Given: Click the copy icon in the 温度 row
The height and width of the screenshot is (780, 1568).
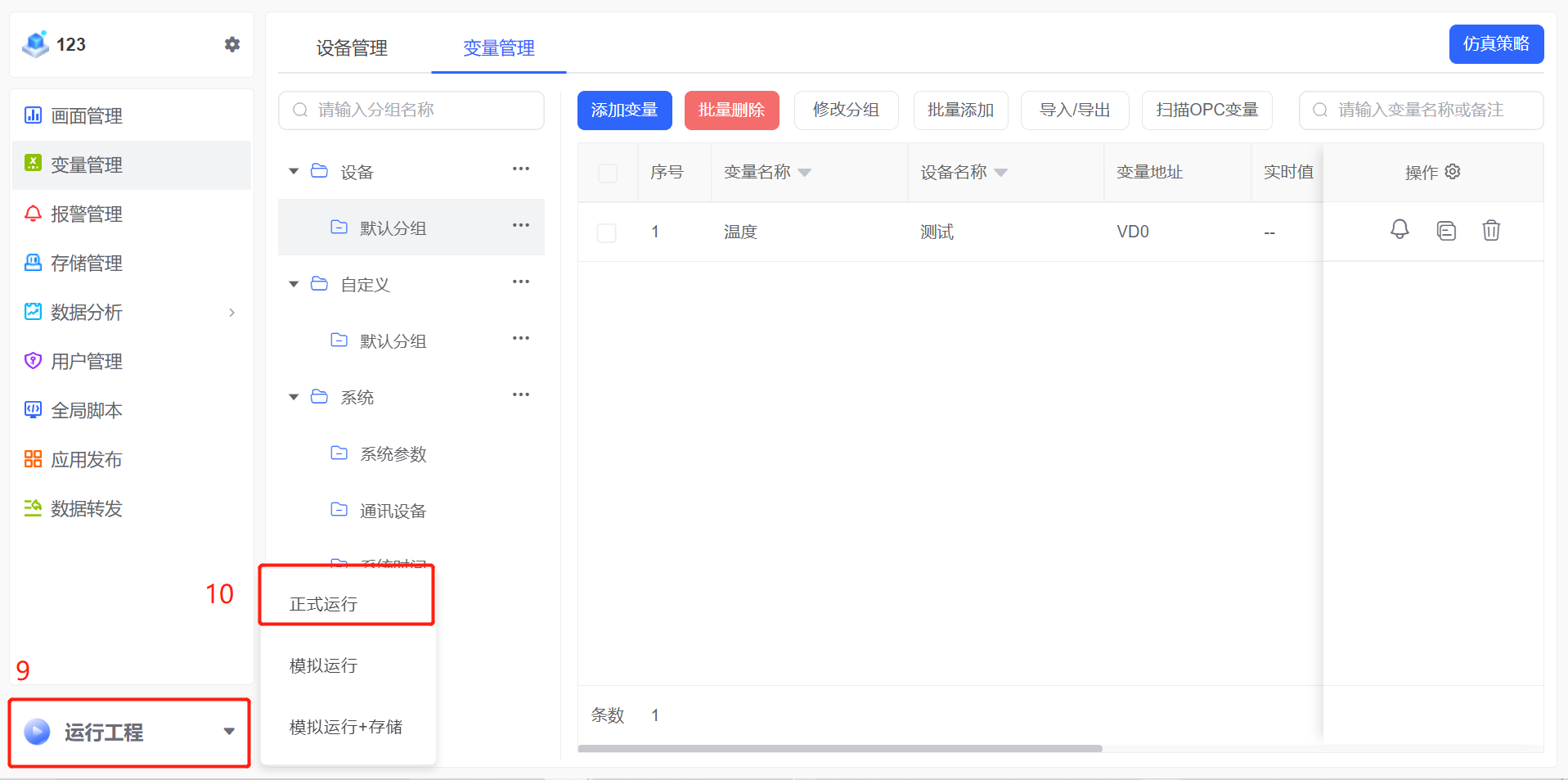Looking at the screenshot, I should pos(1446,231).
